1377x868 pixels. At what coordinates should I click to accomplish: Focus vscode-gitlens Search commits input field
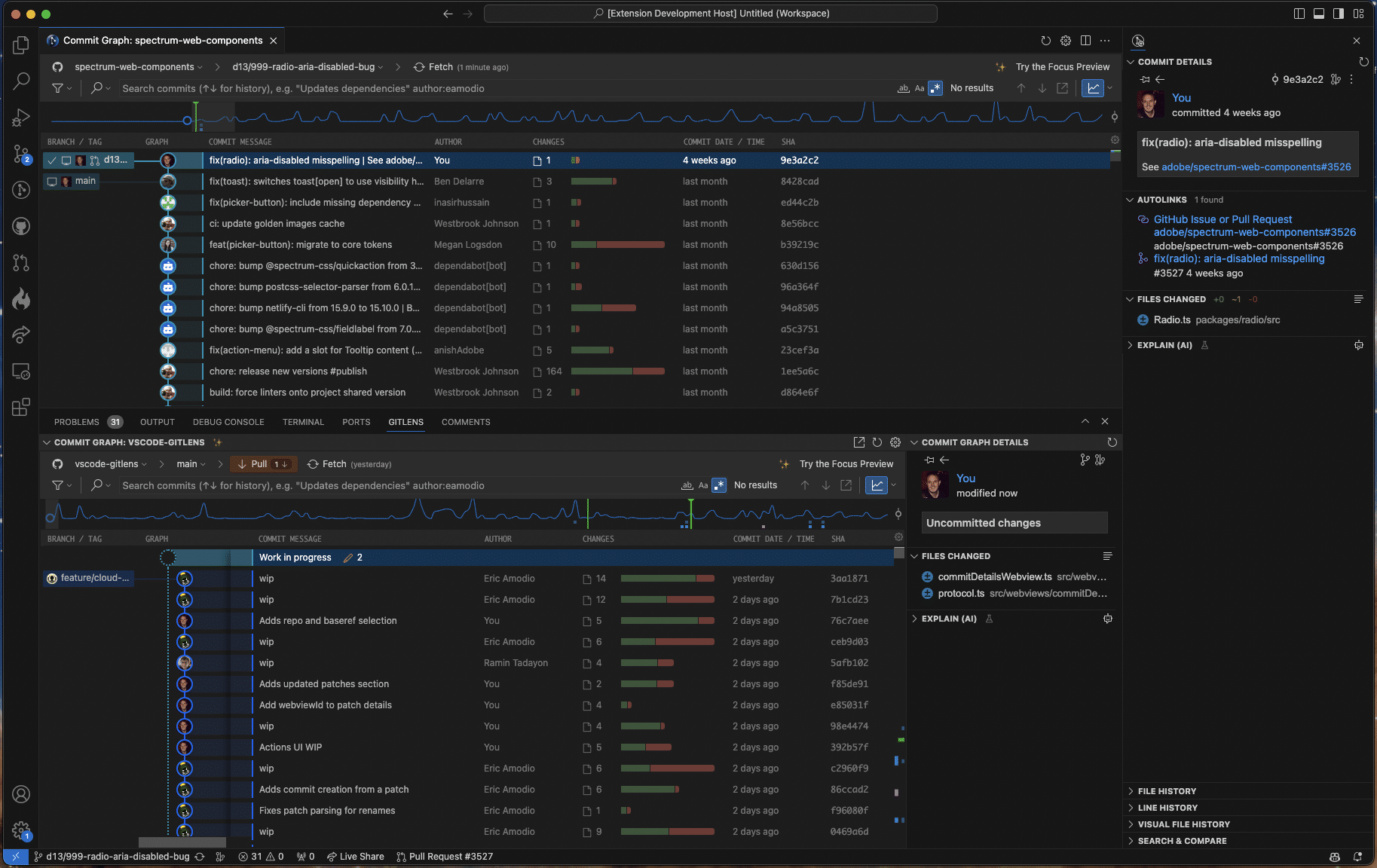point(398,485)
